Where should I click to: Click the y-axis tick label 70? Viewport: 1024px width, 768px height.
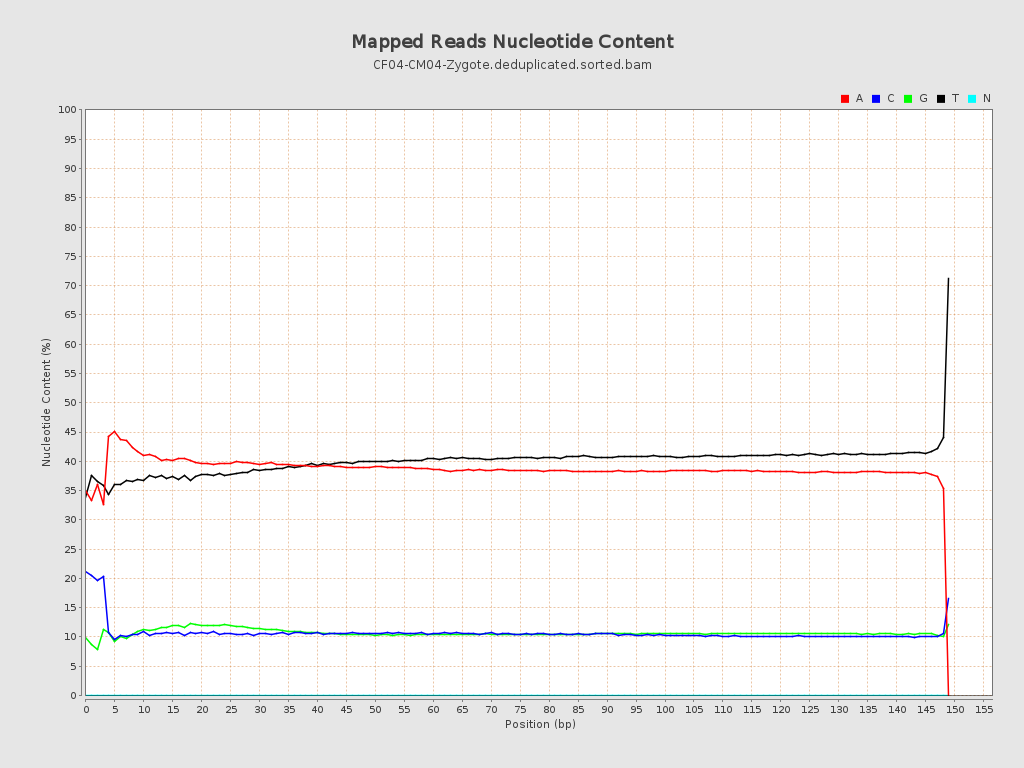click(x=71, y=285)
